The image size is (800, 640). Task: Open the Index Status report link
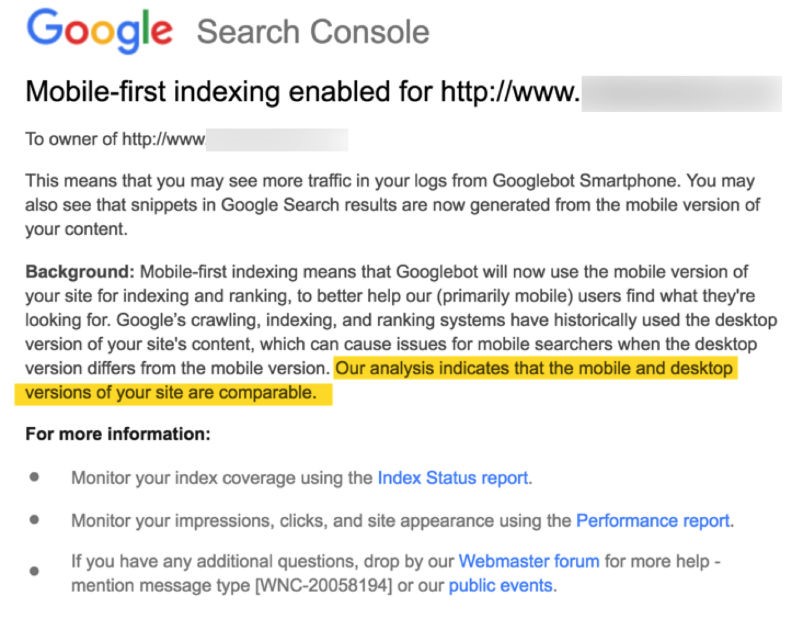pos(452,478)
